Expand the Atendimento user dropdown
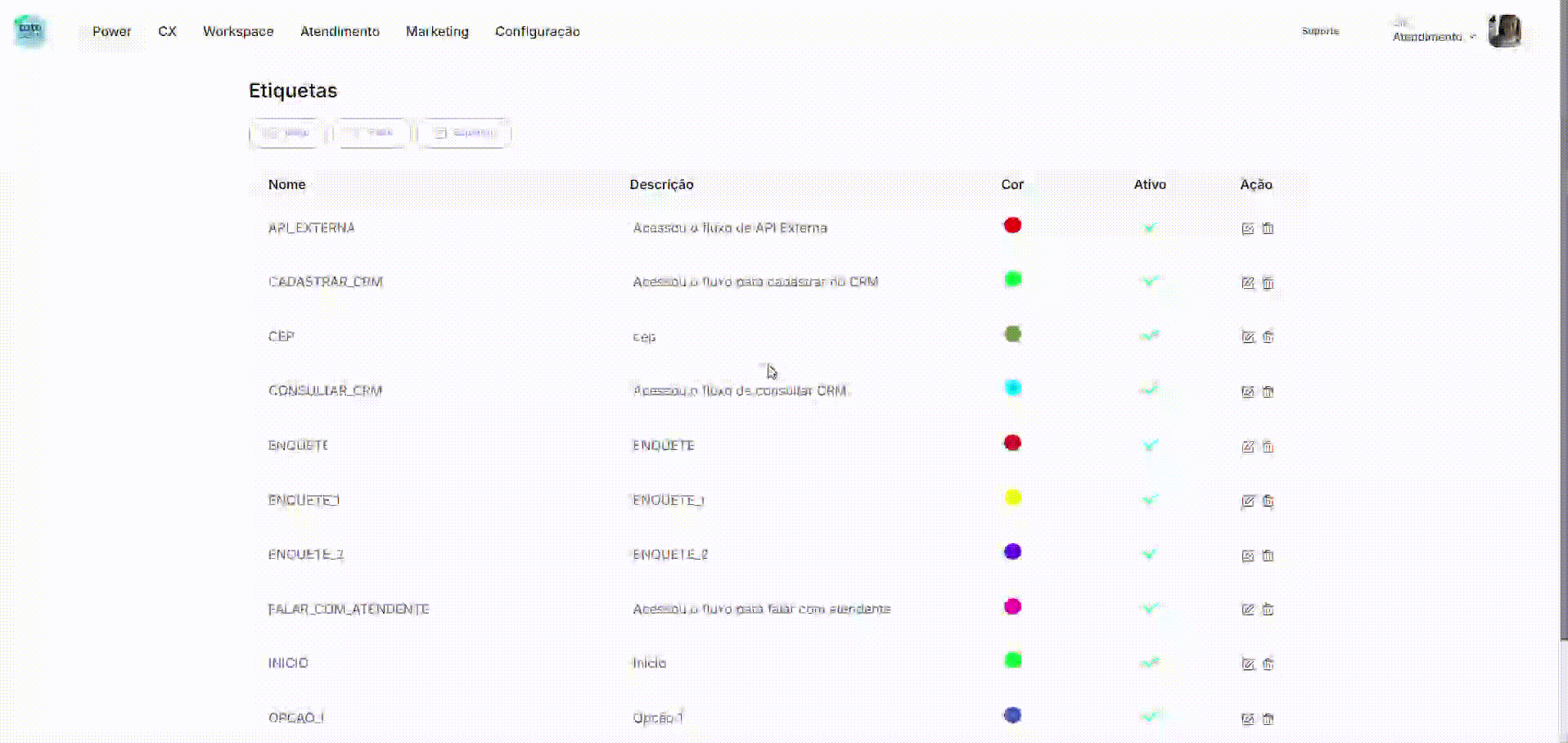 tap(1434, 36)
